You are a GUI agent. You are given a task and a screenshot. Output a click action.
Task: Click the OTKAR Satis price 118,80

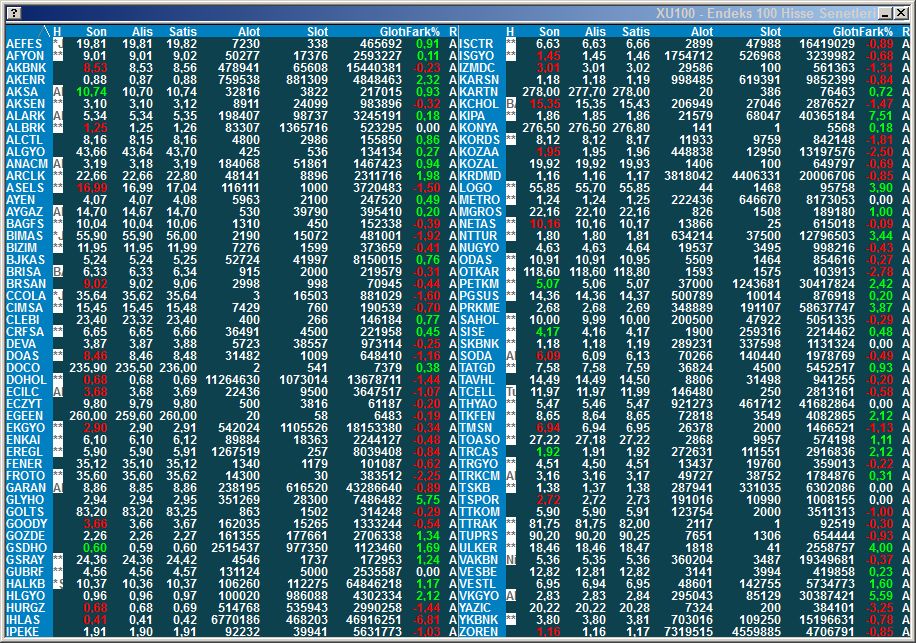tap(631, 272)
